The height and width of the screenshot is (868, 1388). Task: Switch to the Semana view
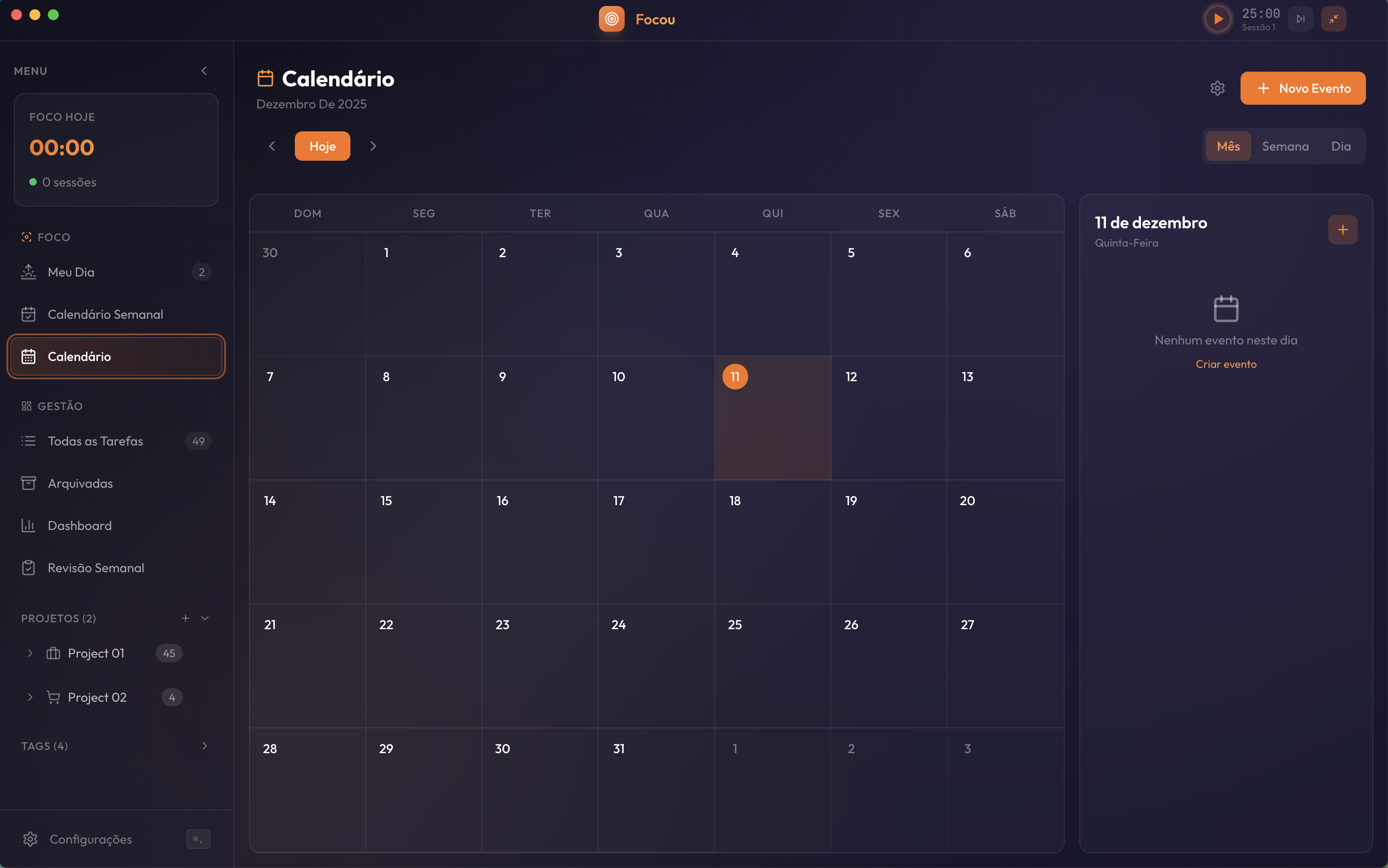pos(1285,146)
